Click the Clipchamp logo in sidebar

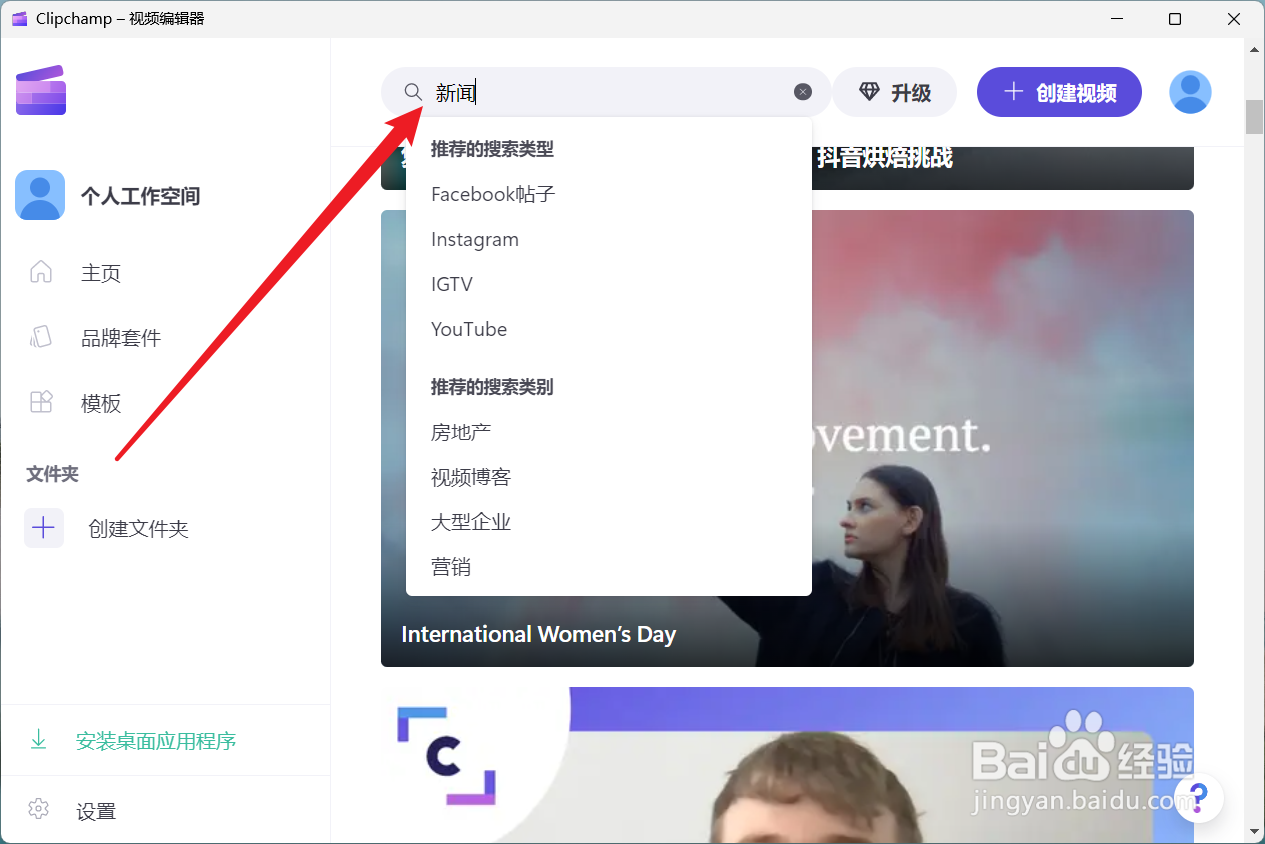(41, 90)
